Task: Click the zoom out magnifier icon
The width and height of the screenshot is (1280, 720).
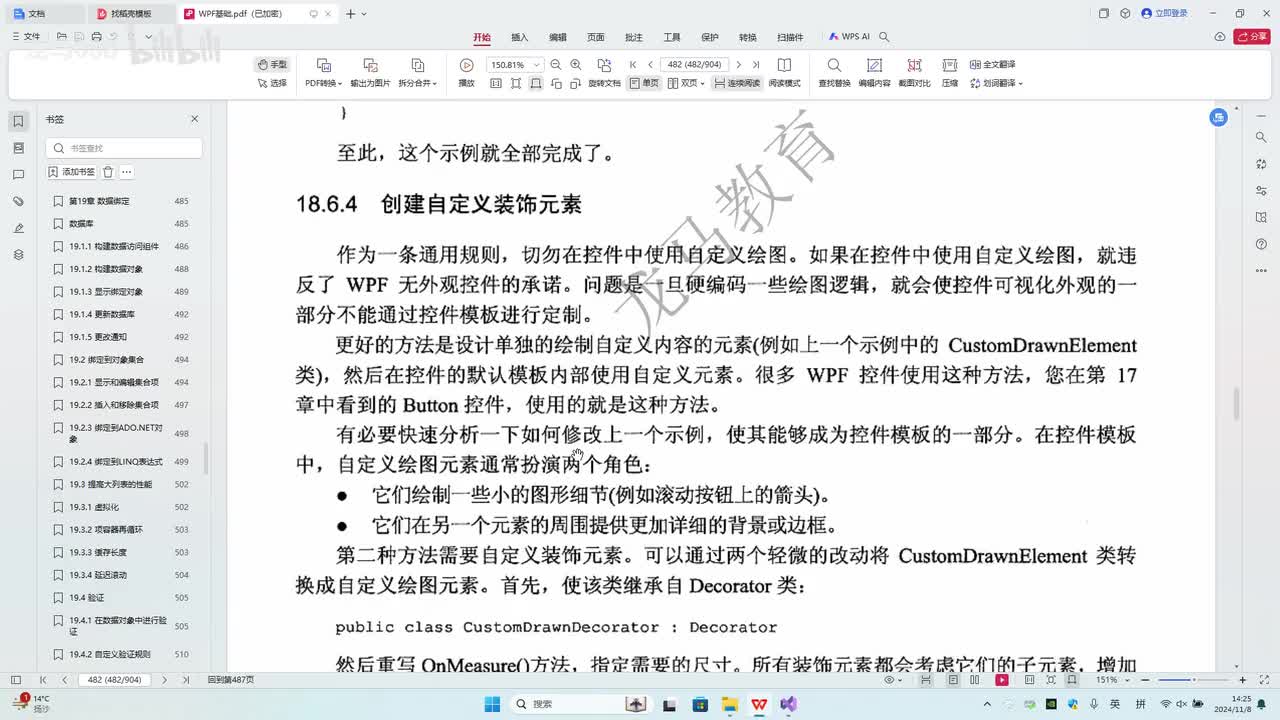Action: tap(556, 65)
